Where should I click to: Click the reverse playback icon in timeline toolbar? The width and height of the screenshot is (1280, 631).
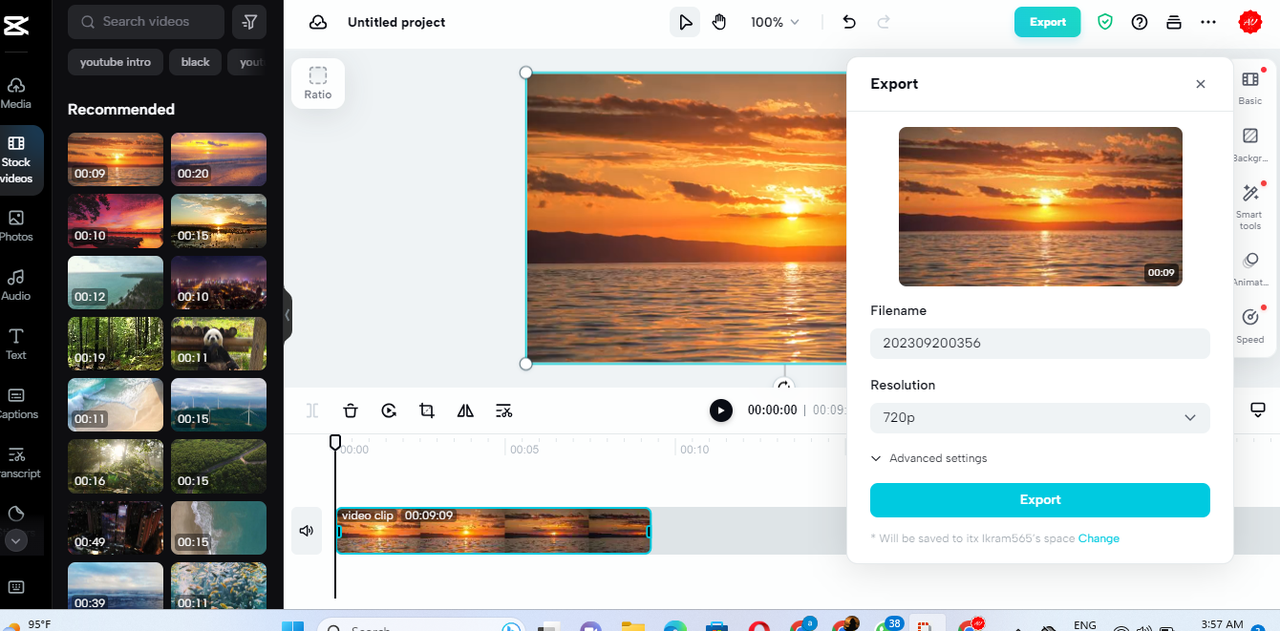(x=389, y=410)
